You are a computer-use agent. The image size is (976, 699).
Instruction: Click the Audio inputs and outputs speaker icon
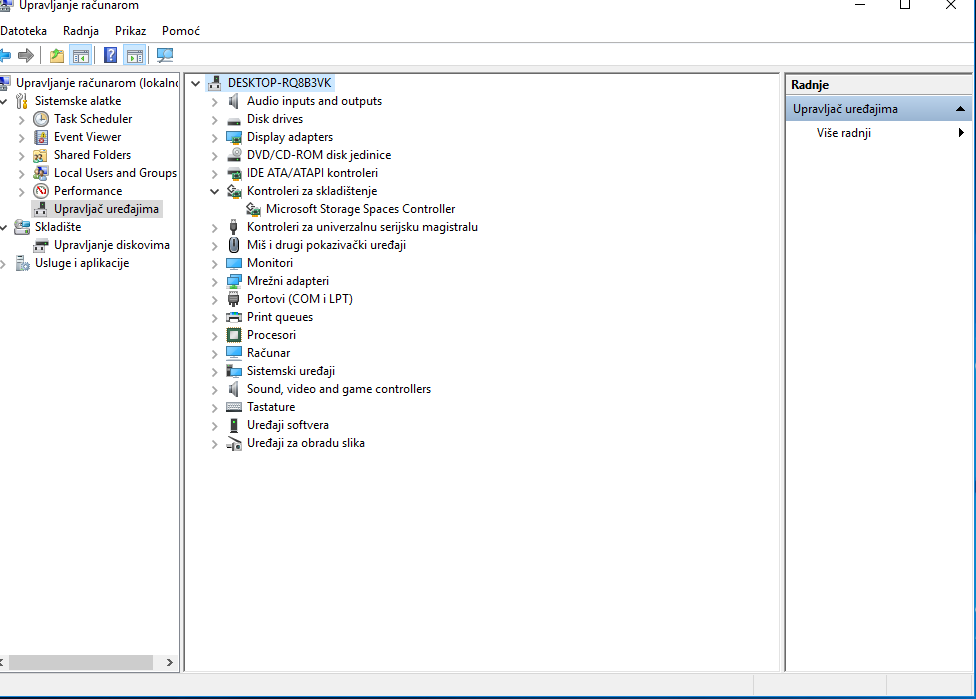tap(234, 101)
